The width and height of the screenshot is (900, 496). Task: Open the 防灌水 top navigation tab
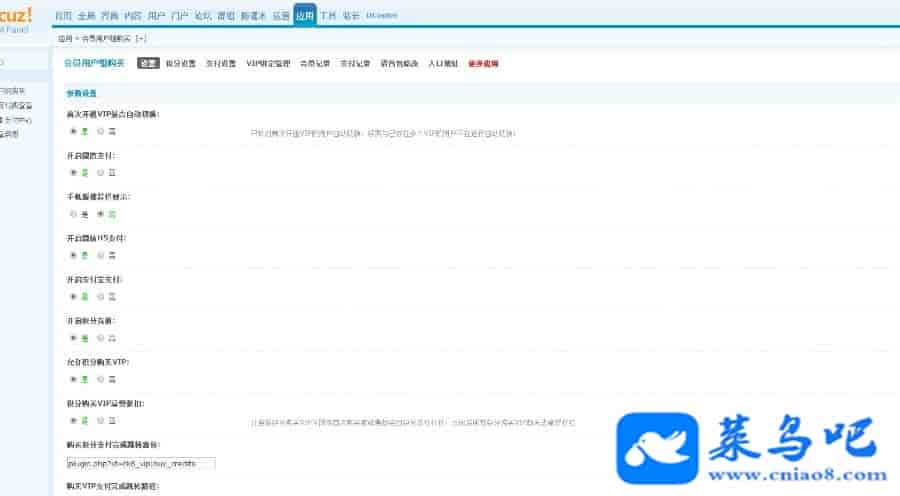coord(253,16)
